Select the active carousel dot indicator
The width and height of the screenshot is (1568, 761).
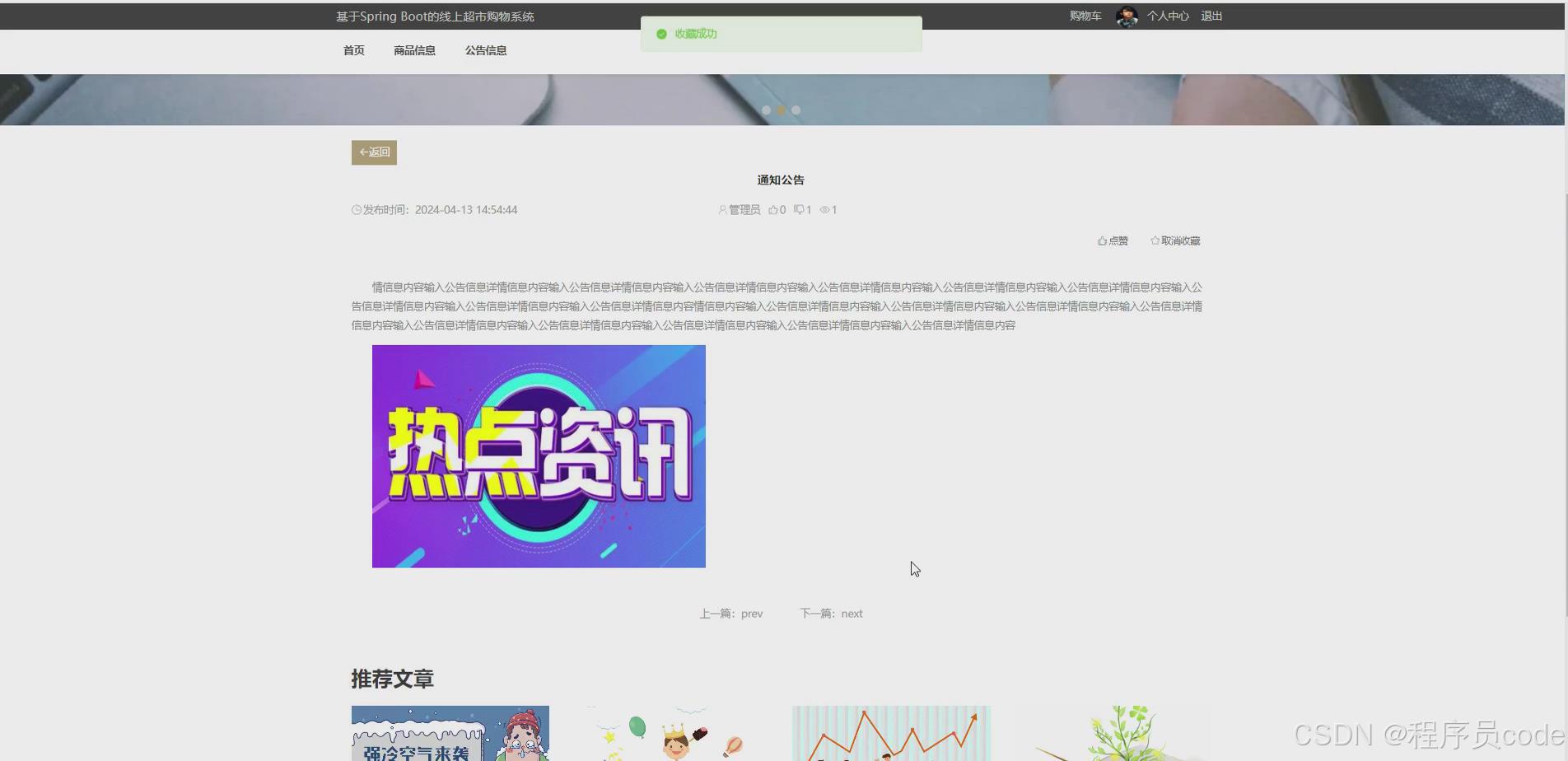[x=781, y=110]
